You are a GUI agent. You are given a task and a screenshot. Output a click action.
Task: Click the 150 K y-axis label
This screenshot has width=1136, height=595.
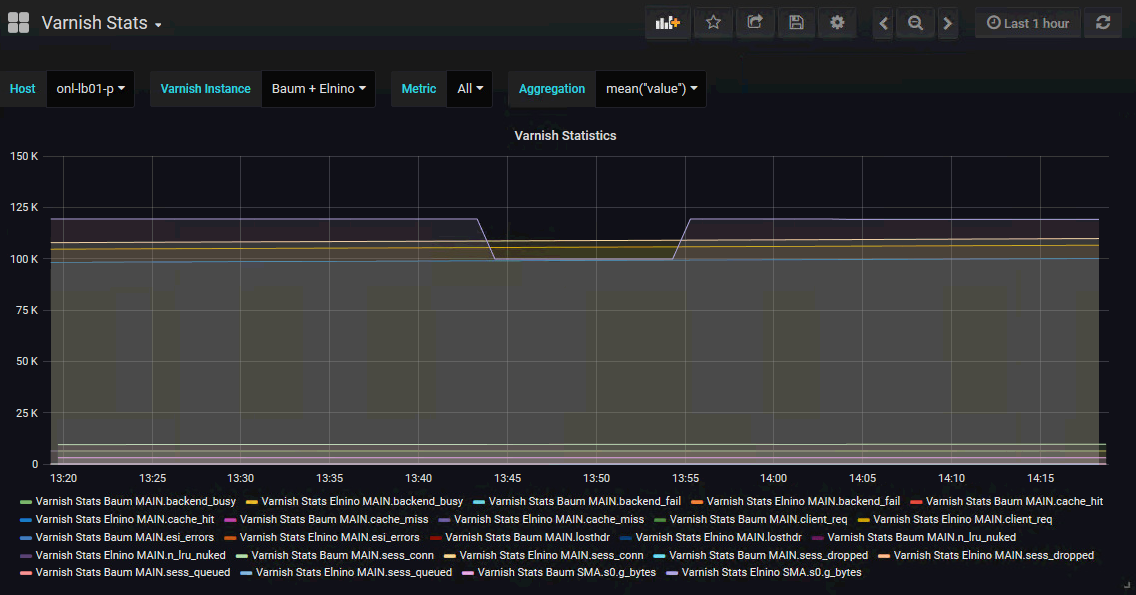click(24, 156)
